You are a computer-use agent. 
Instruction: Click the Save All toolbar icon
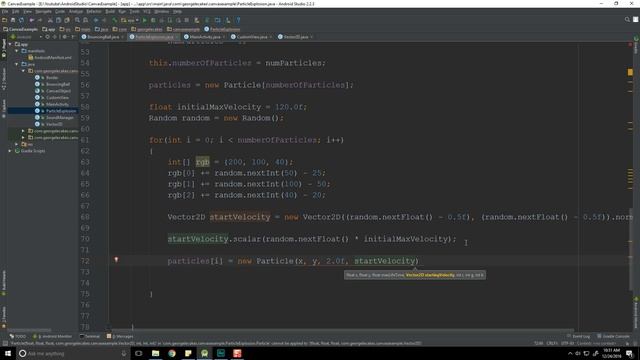(13, 20)
